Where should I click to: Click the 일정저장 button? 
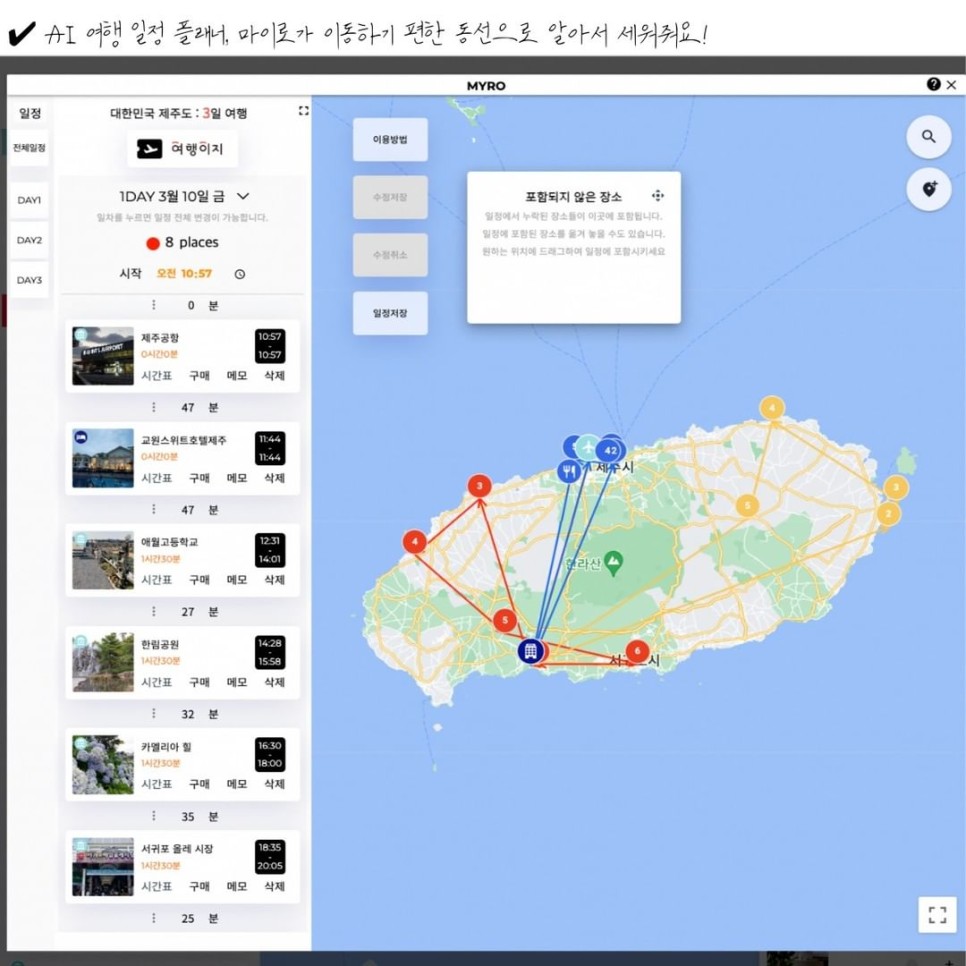pyautogui.click(x=390, y=313)
